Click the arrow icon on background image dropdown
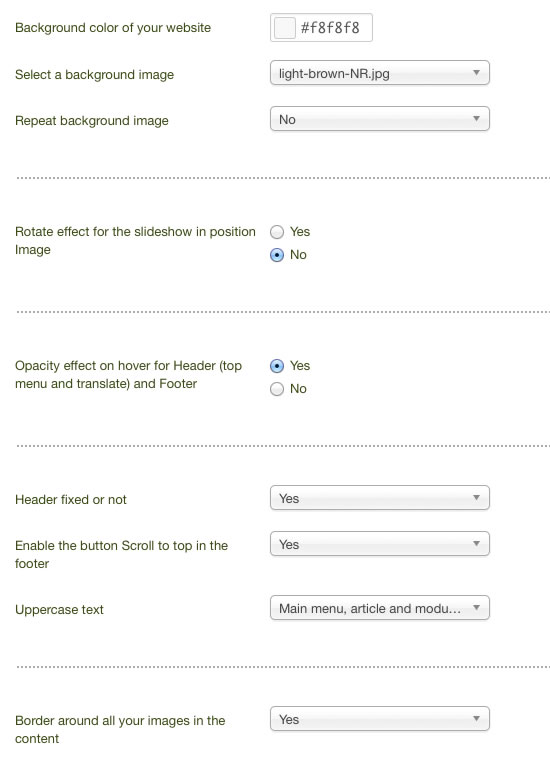The width and height of the screenshot is (550, 771). 476,73
